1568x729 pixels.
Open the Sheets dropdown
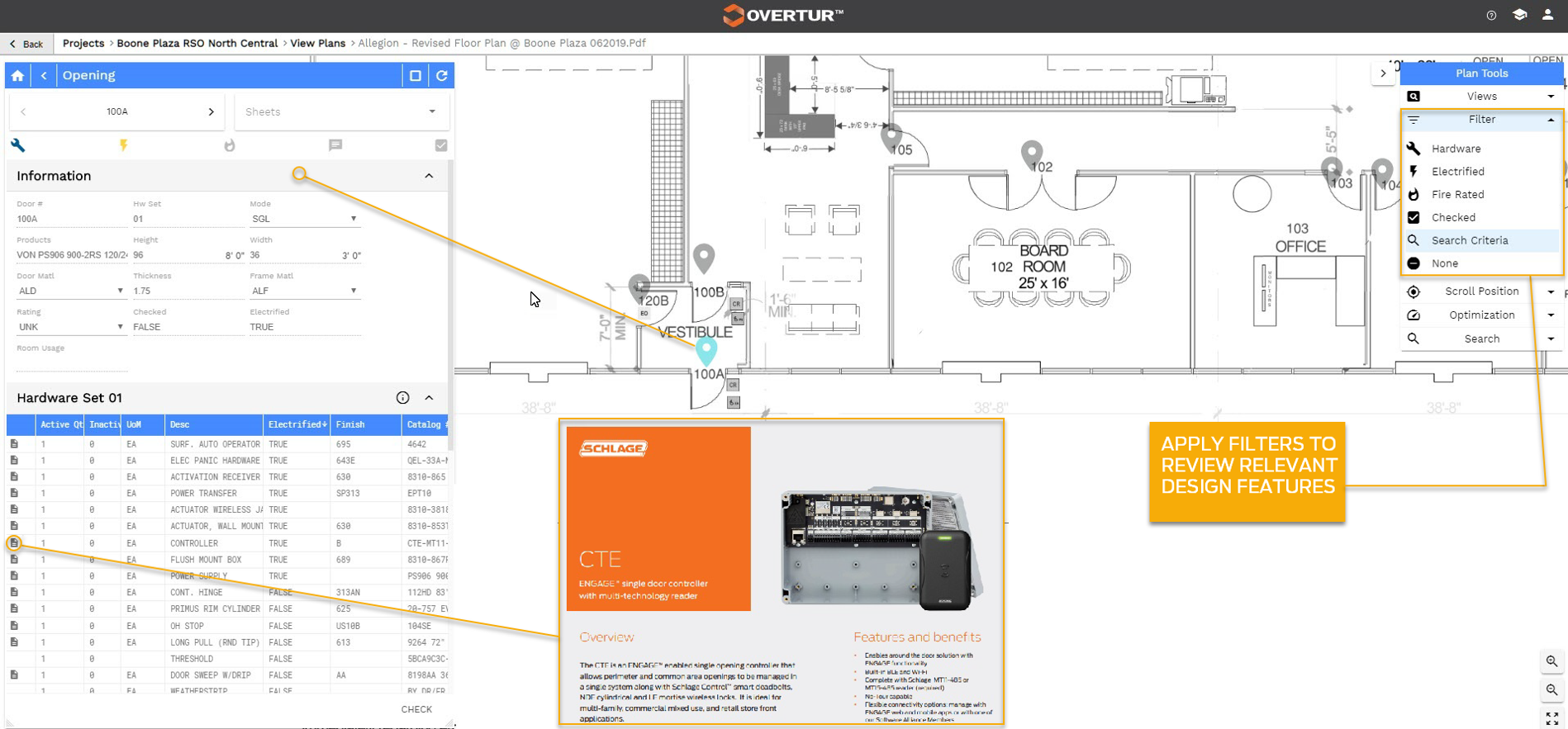pyautogui.click(x=342, y=111)
